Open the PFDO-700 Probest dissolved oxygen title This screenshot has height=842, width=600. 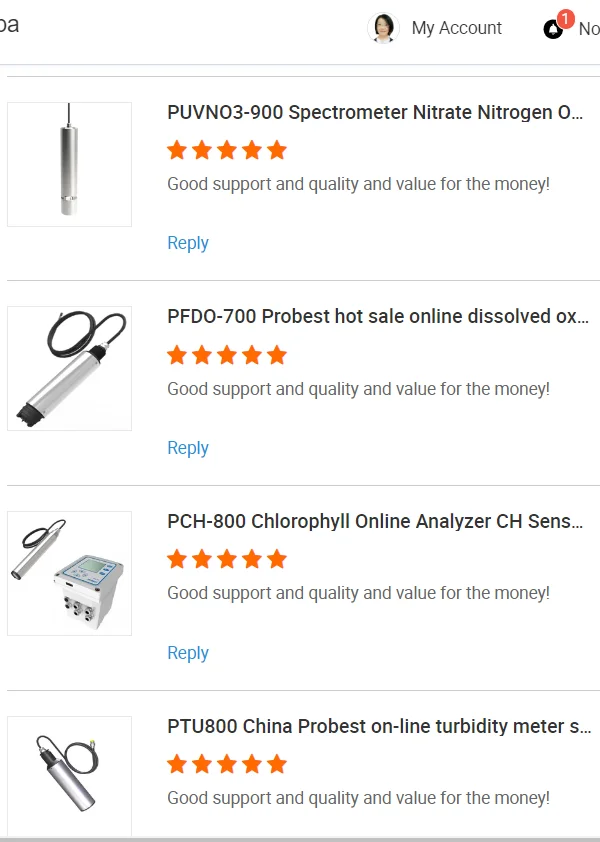(x=378, y=317)
